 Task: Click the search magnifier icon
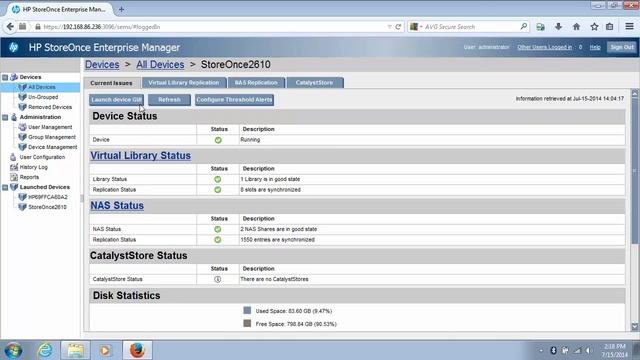(x=524, y=27)
